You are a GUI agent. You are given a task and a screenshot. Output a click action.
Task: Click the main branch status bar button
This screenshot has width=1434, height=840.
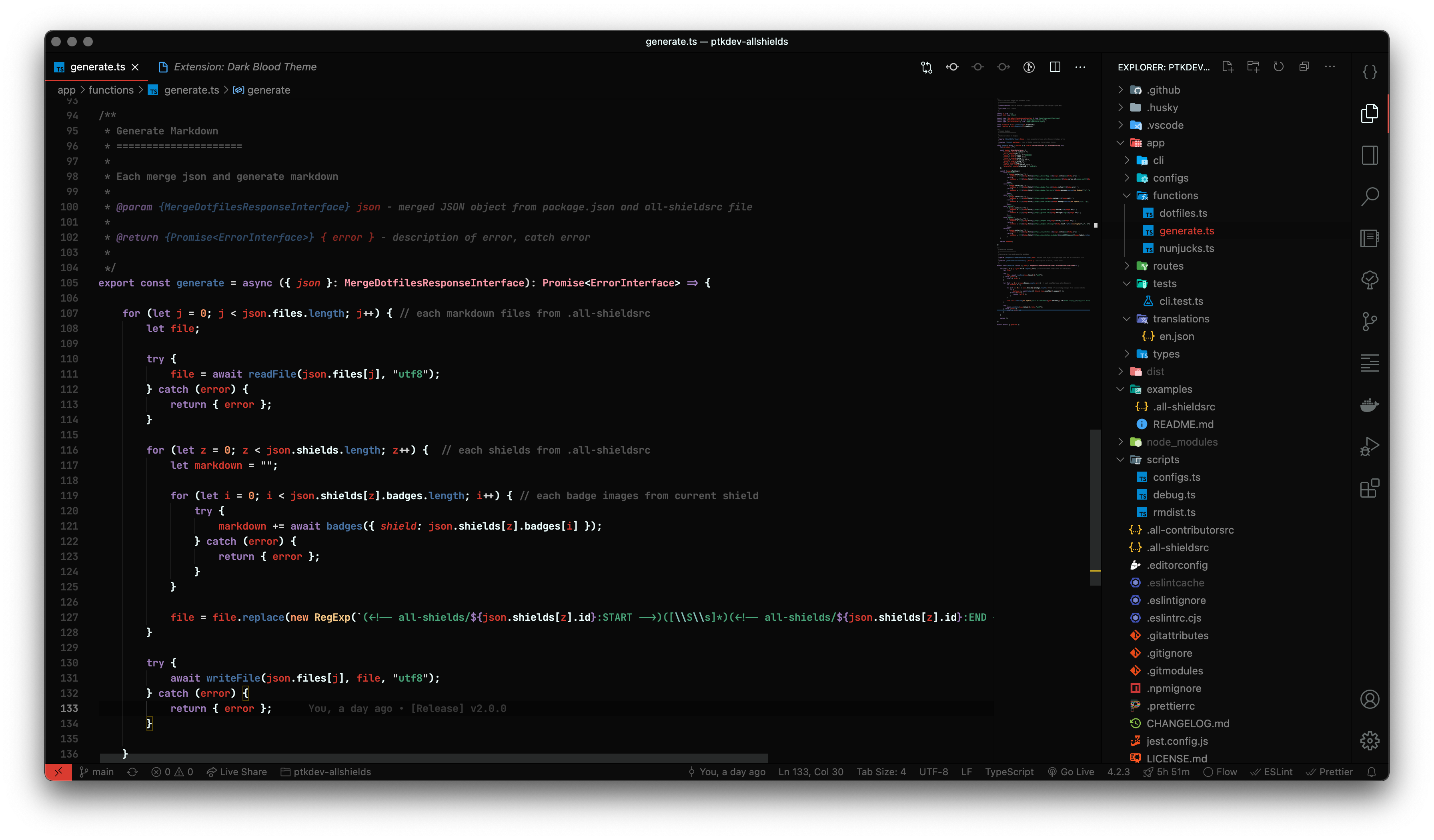click(x=97, y=772)
